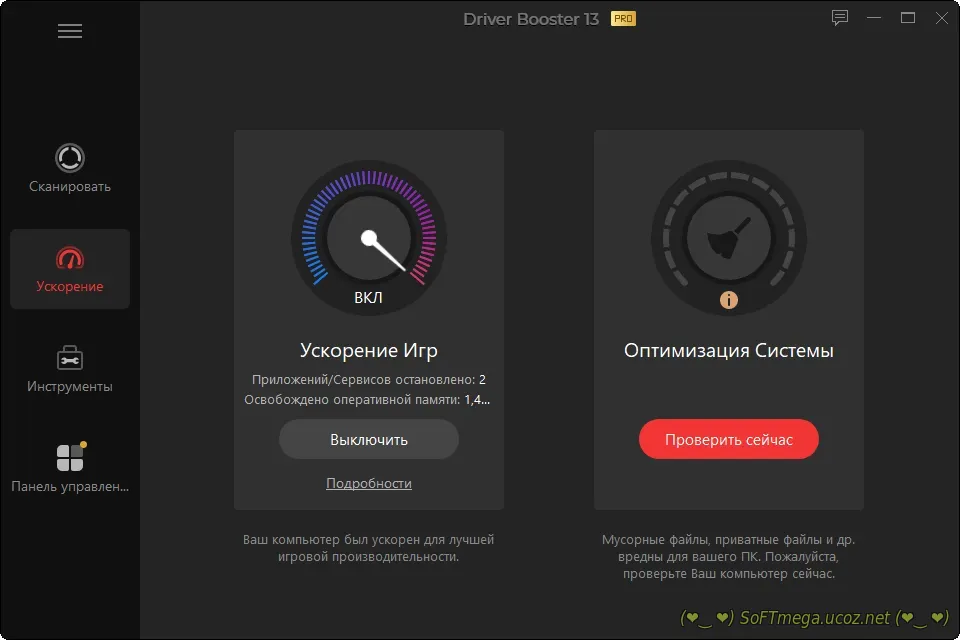
Task: Click the game boost speedometer gauge
Action: coord(369,240)
